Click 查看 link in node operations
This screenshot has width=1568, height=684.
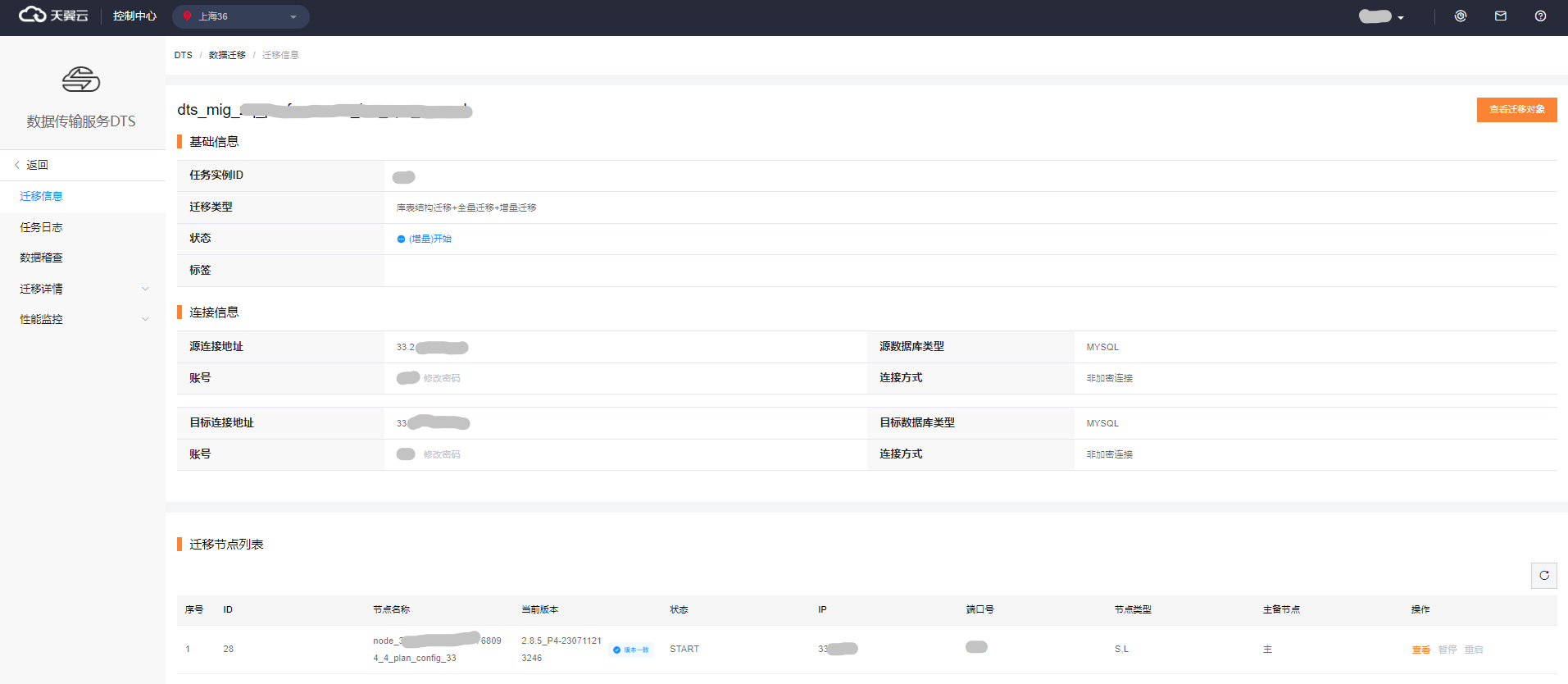pyautogui.click(x=1420, y=650)
